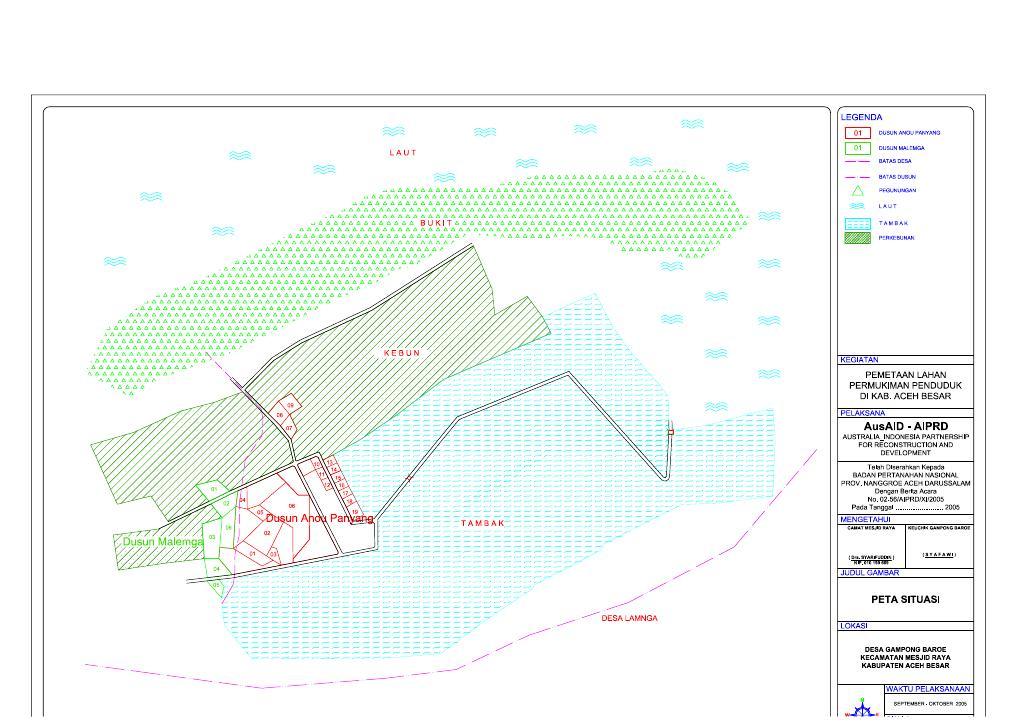Click the Pegunungan triangle legend symbol
This screenshot has height=725, width=1024.
pyautogui.click(x=857, y=190)
